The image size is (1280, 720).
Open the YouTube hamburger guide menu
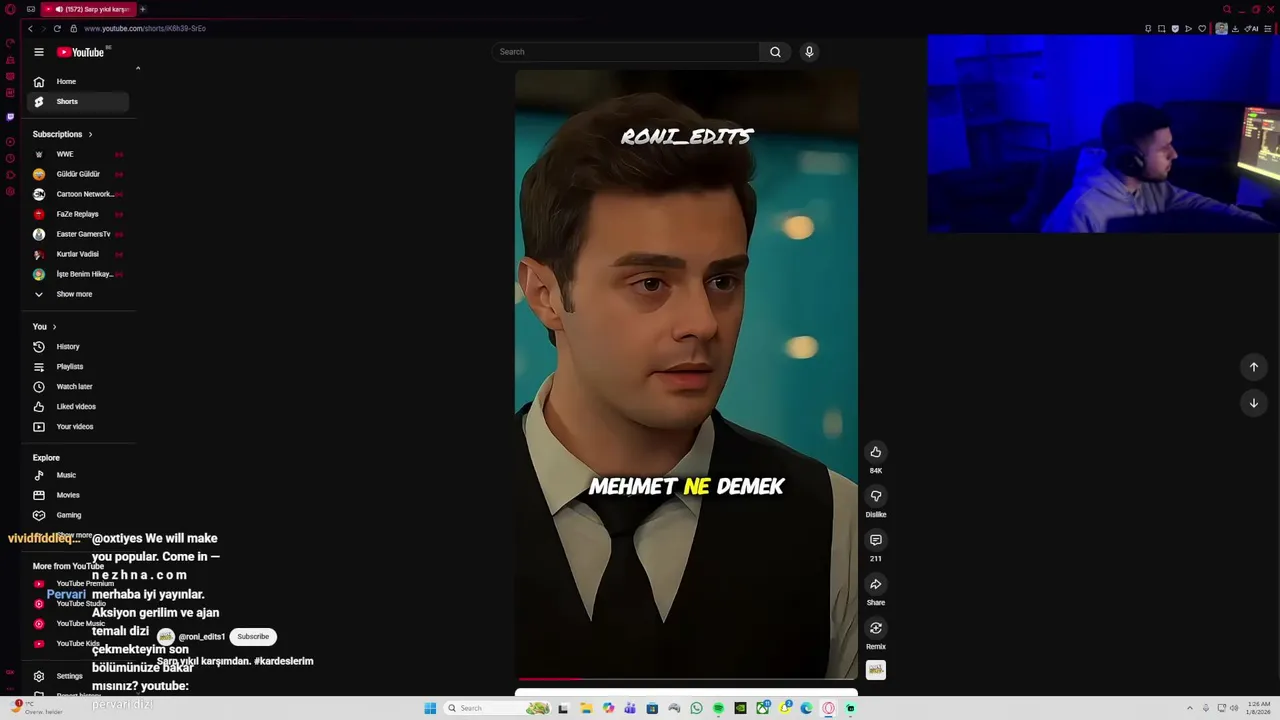[x=39, y=52]
